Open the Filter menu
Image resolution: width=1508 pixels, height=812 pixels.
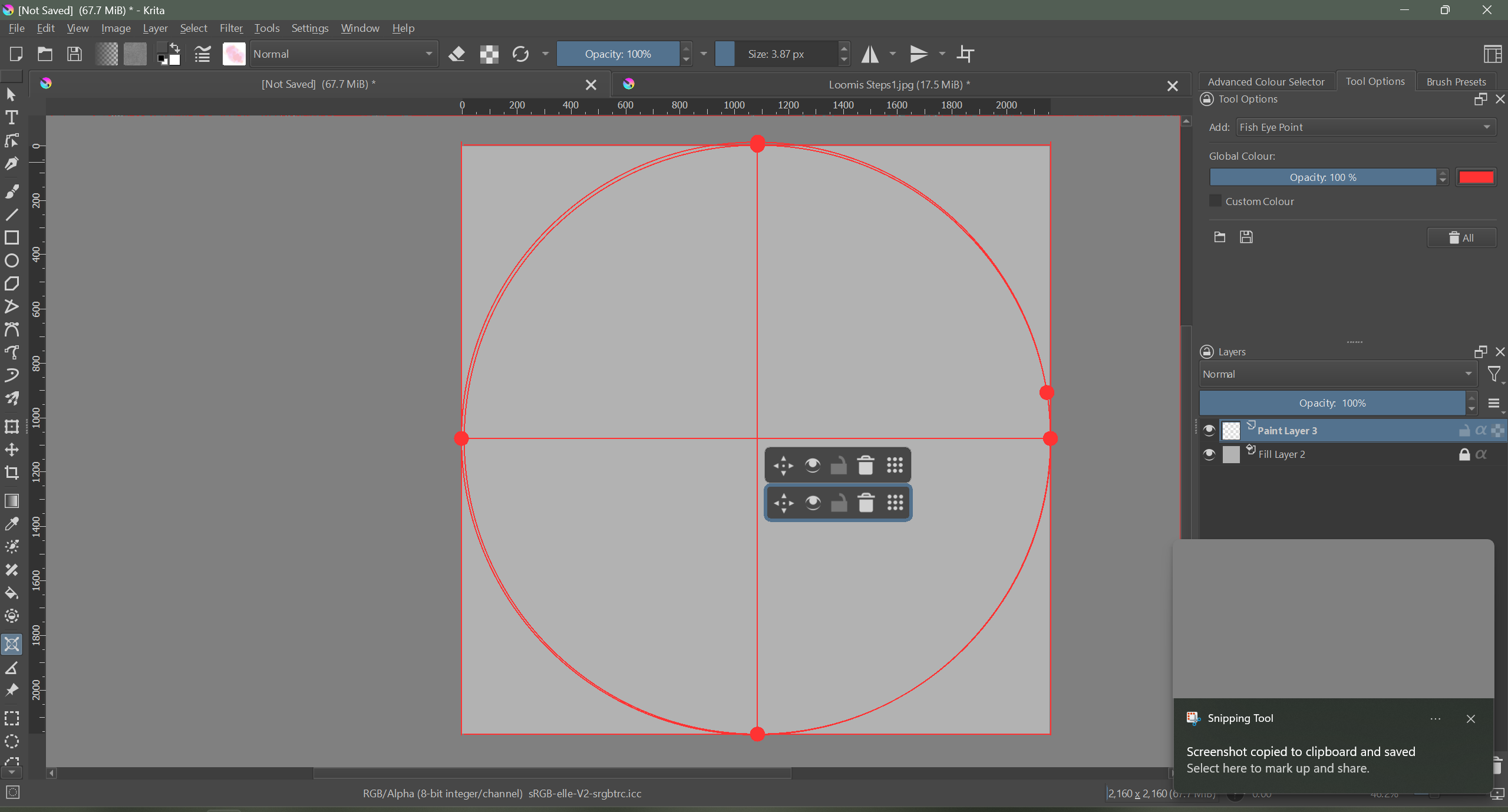(x=230, y=28)
